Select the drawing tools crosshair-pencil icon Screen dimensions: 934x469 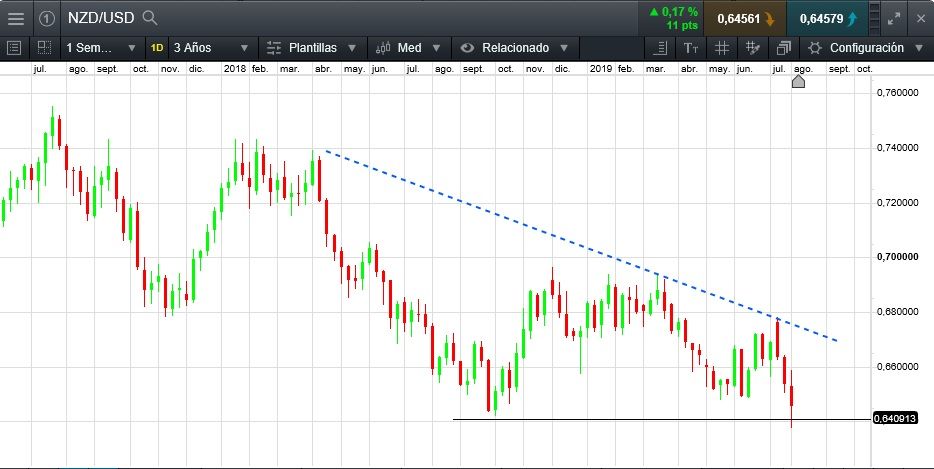753,48
